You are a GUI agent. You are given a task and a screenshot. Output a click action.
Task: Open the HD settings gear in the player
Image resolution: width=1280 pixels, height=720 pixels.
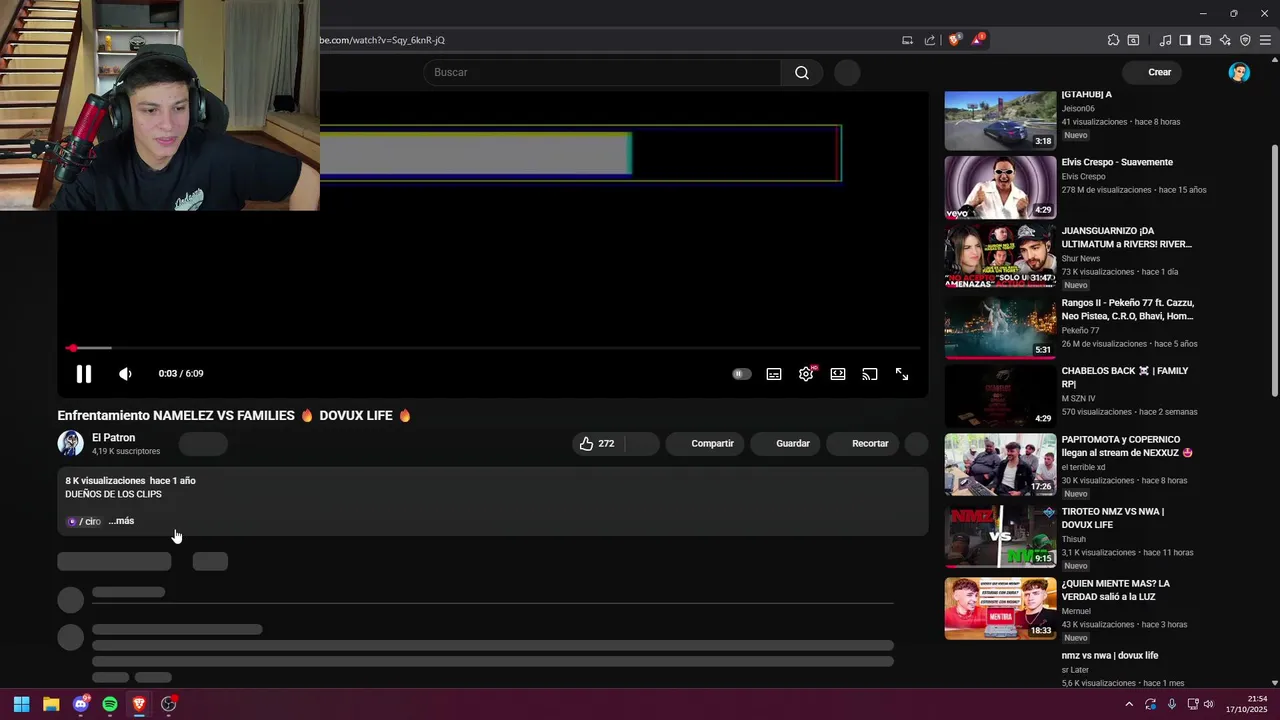point(806,374)
